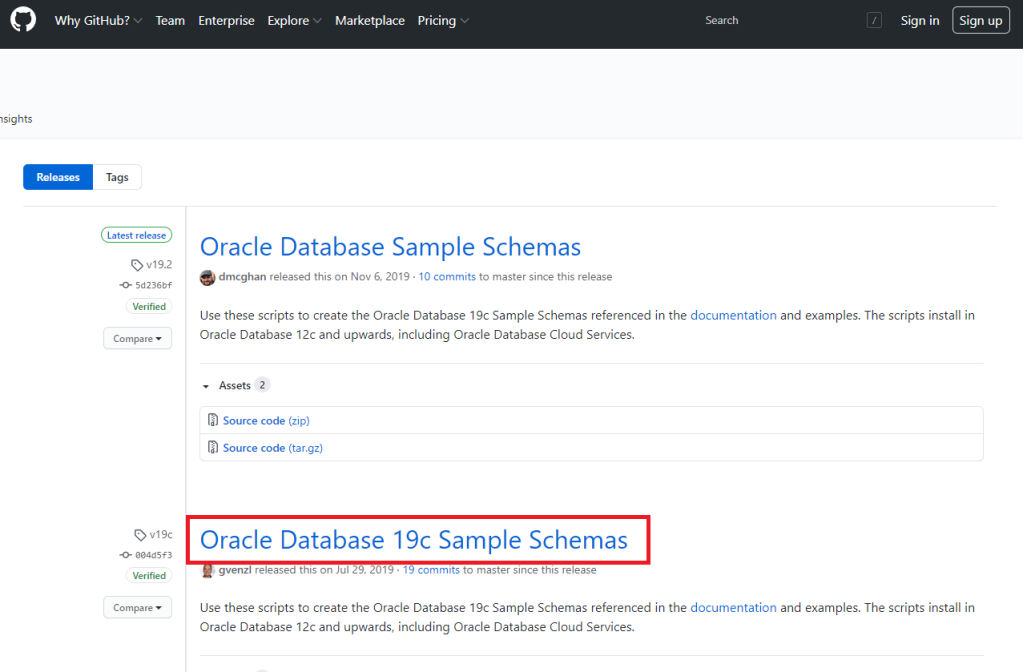The height and width of the screenshot is (672, 1023).
Task: Download Source code (tar.gz)
Action: (273, 448)
